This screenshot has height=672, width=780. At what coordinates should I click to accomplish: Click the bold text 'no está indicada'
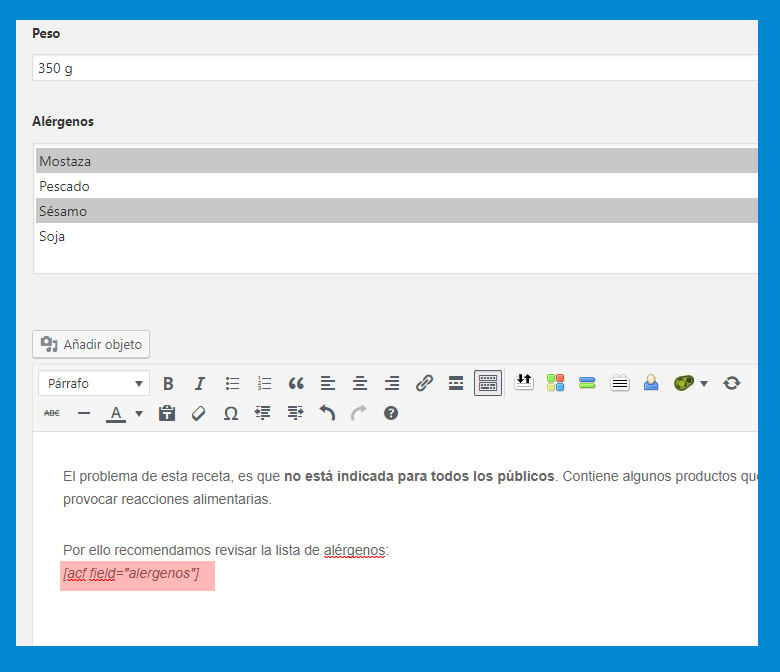coord(339,477)
